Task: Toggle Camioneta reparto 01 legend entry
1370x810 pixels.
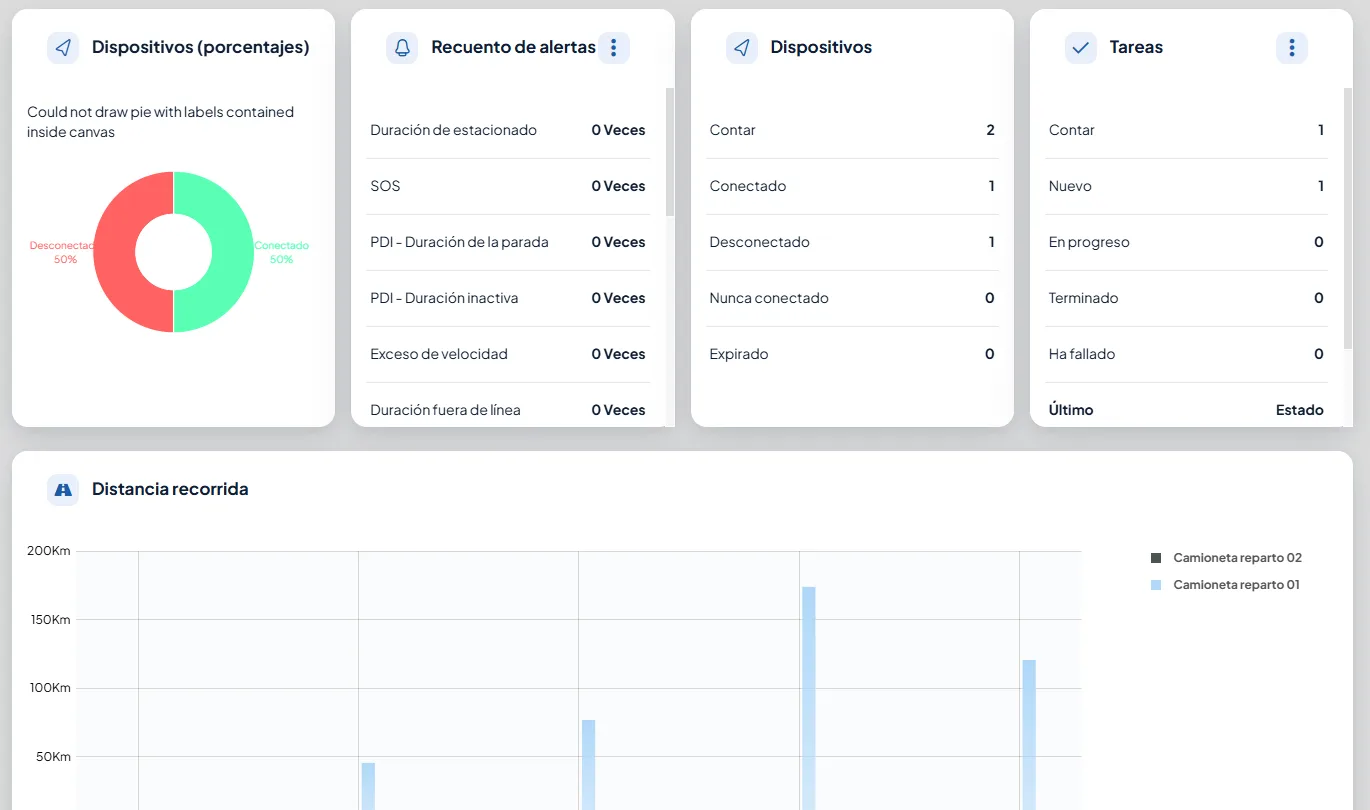Action: click(1226, 585)
